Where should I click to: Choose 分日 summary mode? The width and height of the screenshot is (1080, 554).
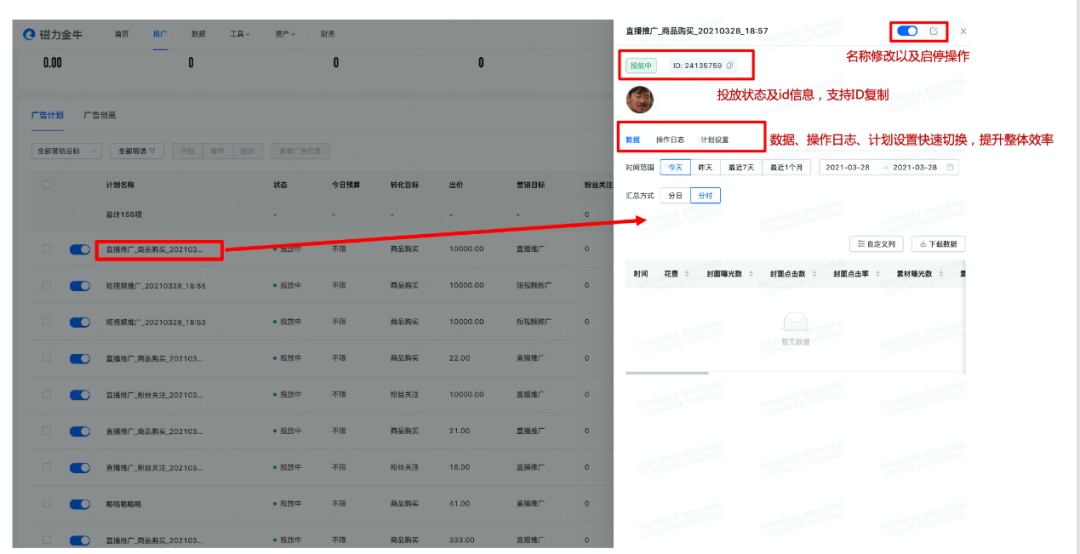(675, 196)
